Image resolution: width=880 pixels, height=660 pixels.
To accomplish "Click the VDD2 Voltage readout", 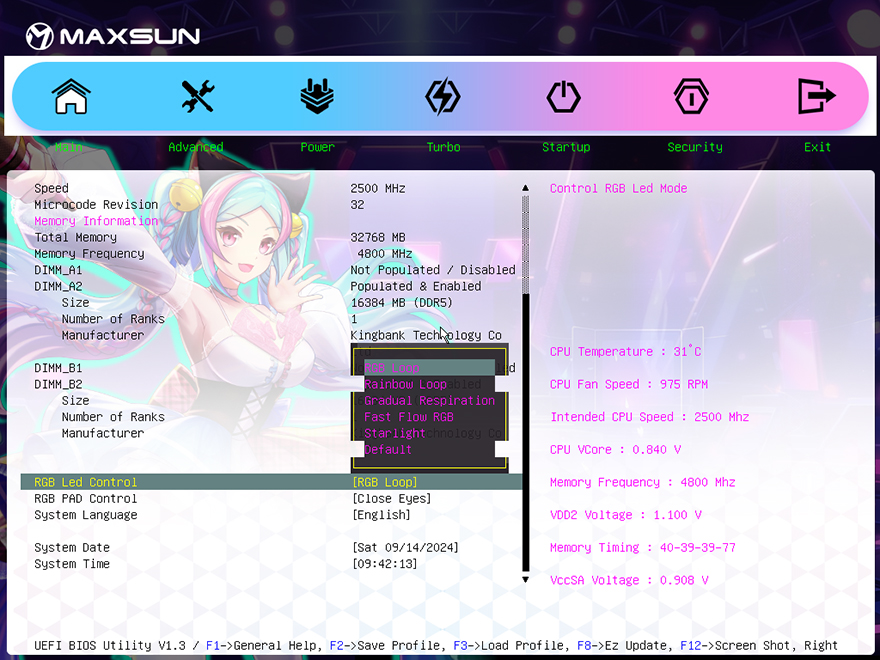I will click(626, 515).
